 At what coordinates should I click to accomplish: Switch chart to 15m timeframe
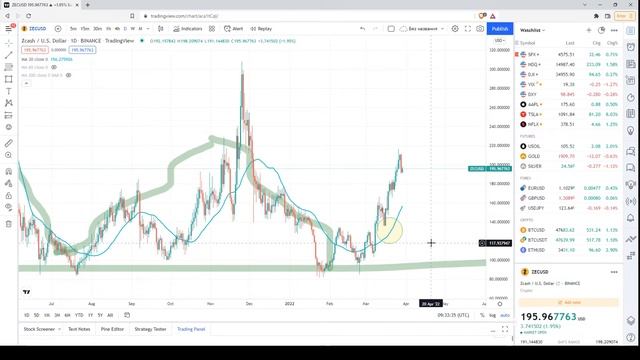coord(84,29)
